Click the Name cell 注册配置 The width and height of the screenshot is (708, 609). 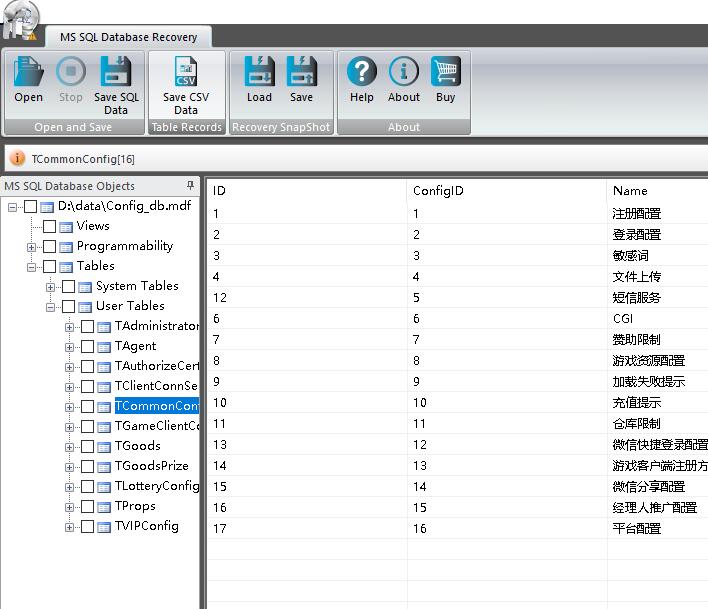pos(657,213)
